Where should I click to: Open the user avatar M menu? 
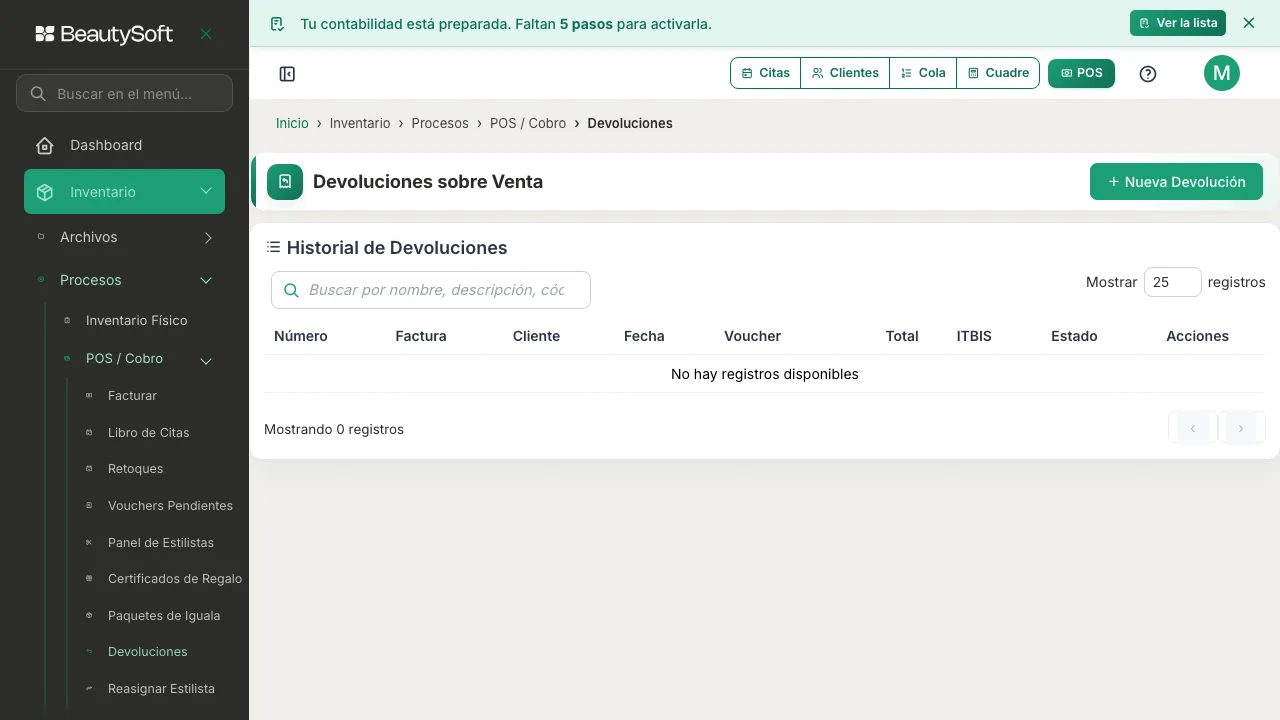click(x=1222, y=73)
